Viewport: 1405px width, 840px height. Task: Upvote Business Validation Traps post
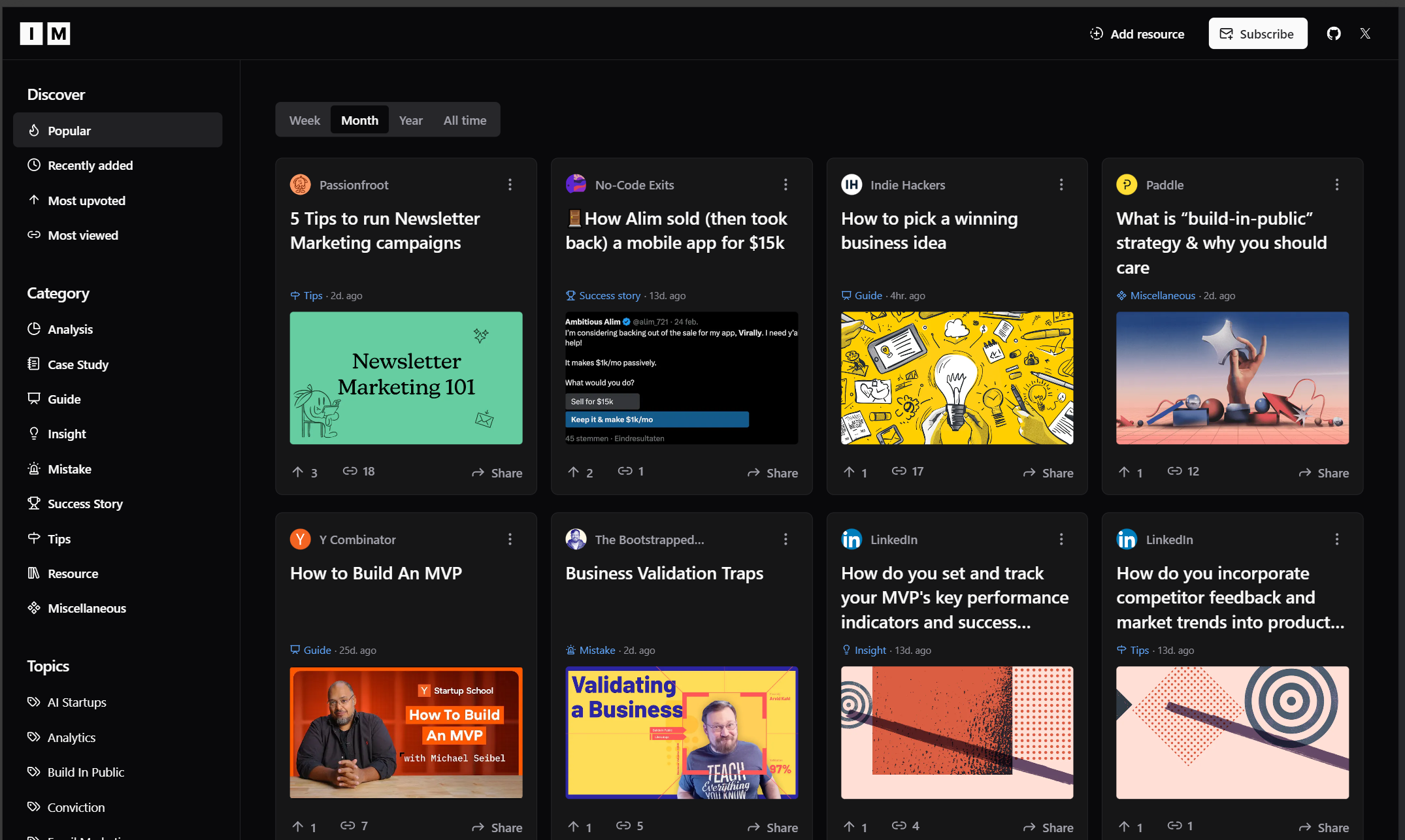tap(580, 826)
